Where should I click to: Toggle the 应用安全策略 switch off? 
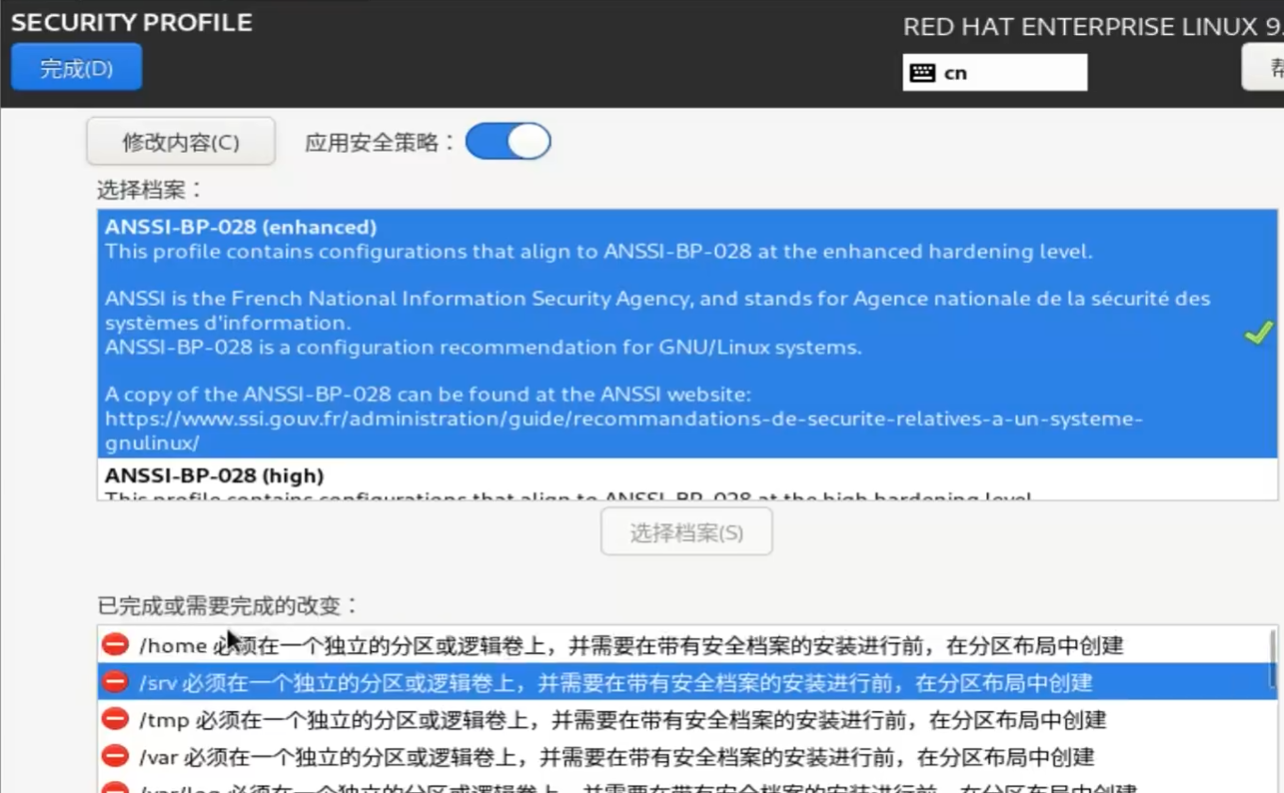point(508,142)
